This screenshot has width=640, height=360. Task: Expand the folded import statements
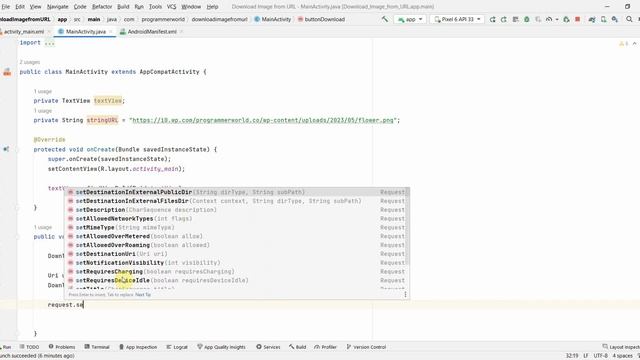coord(49,43)
